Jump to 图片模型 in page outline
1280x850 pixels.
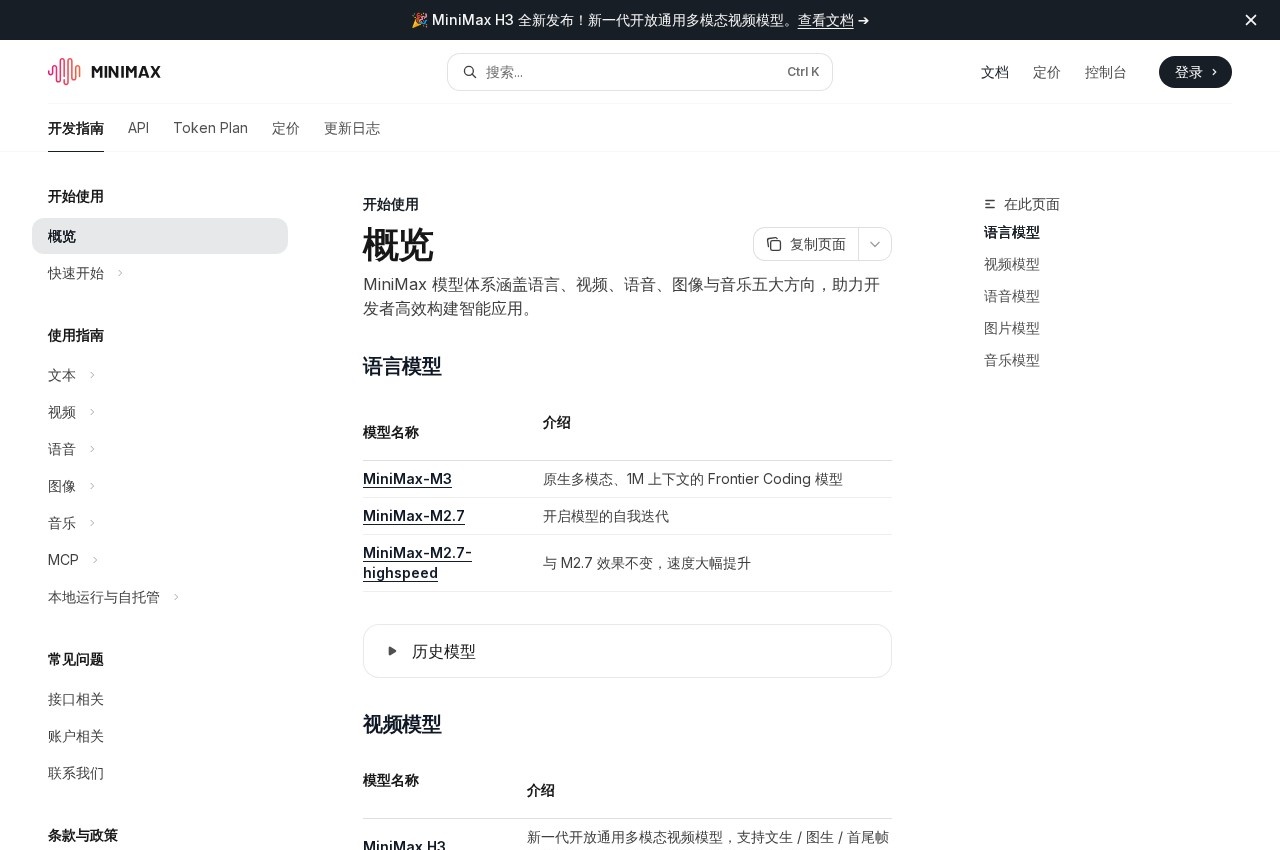[x=1012, y=328]
